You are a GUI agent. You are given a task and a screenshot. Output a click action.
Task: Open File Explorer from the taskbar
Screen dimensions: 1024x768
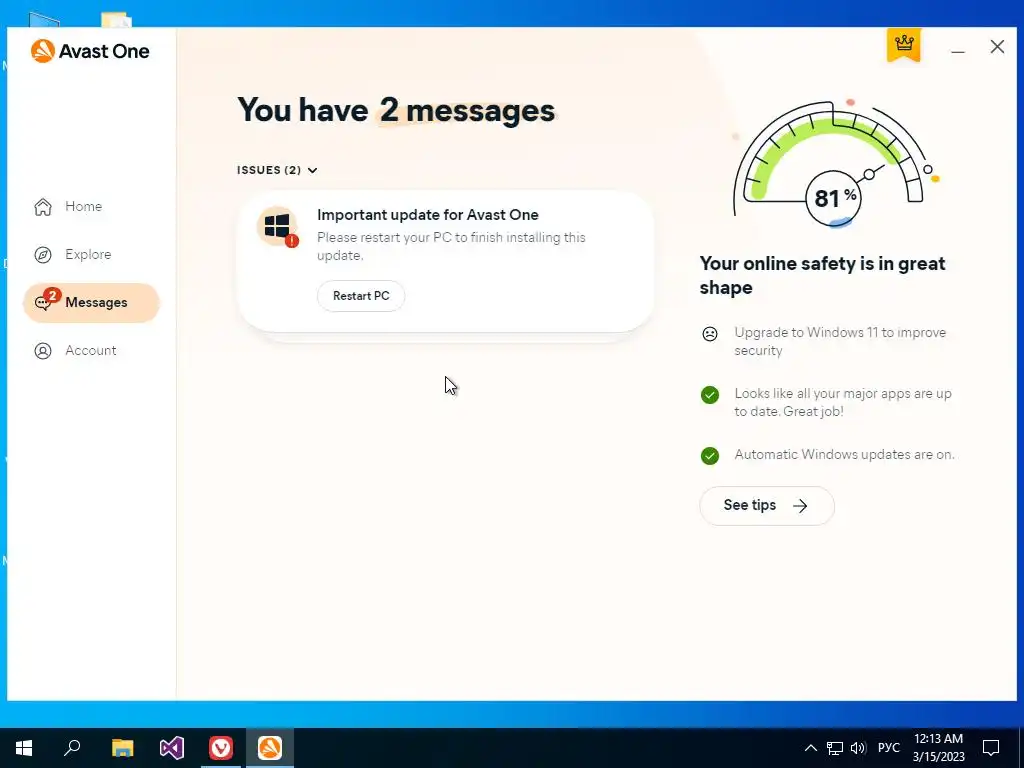click(122, 748)
